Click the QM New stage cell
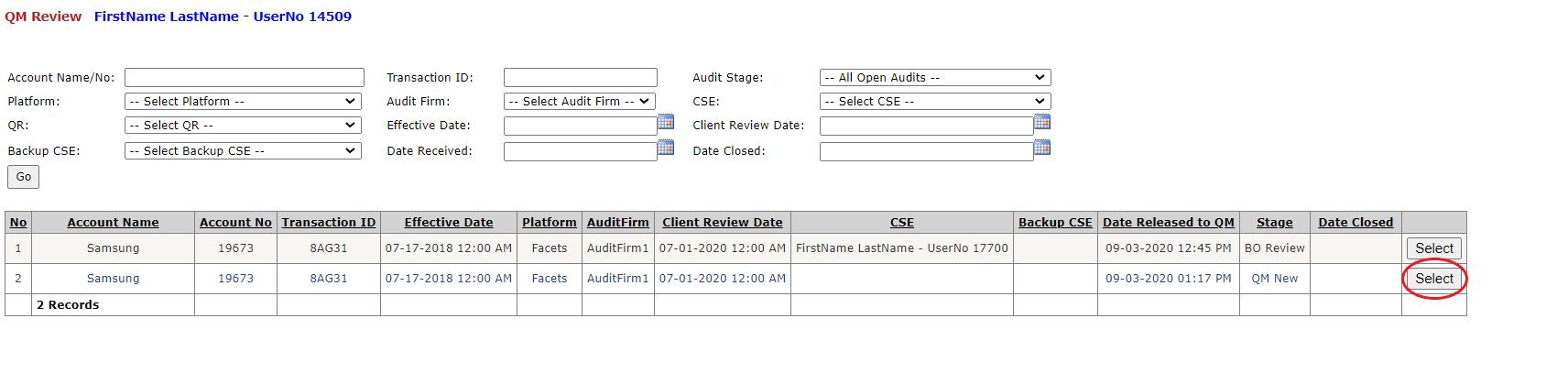Viewport: 1568px width, 385px height. pyautogui.click(x=1275, y=279)
